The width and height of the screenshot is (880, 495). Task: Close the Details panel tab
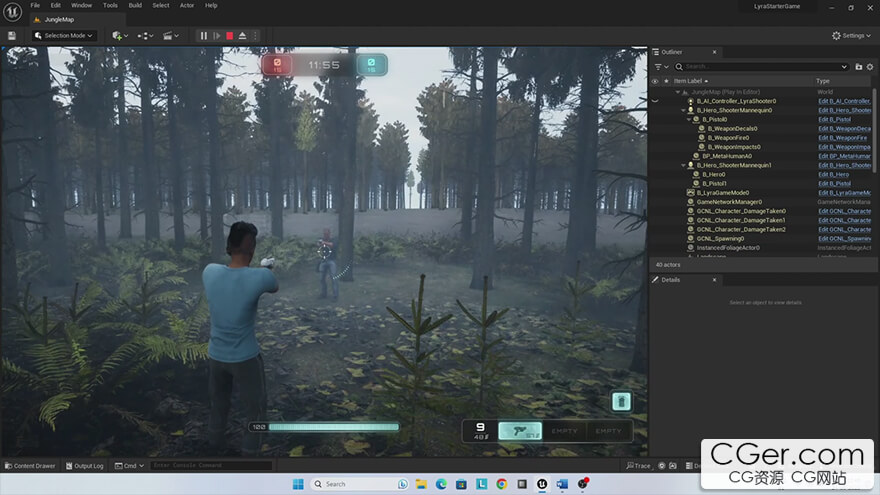click(x=714, y=279)
